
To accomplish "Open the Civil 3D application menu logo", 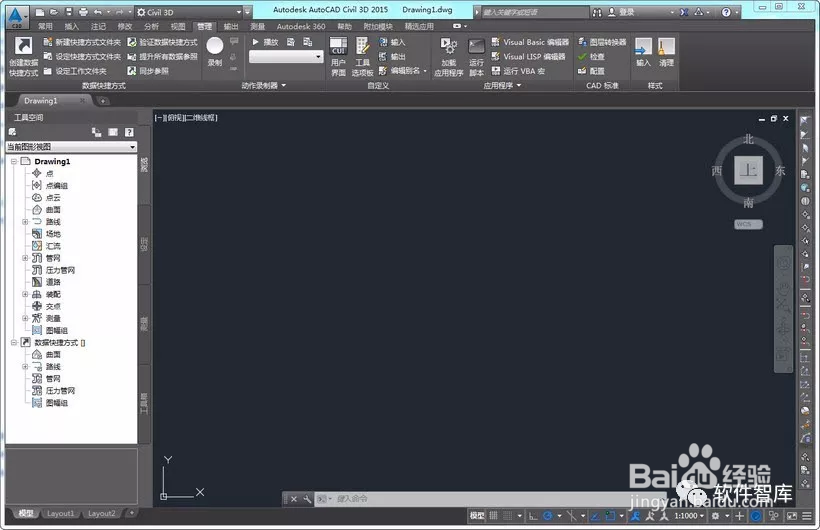I will click(16, 16).
